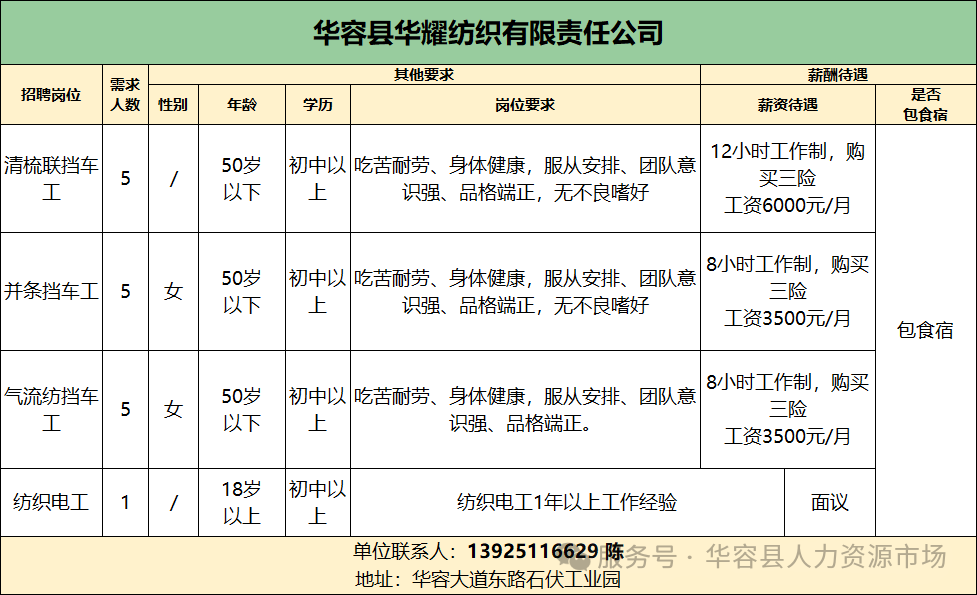Screen dimensions: 977x595
Task: Click the 其他要求 header cell
Action: pyautogui.click(x=424, y=75)
